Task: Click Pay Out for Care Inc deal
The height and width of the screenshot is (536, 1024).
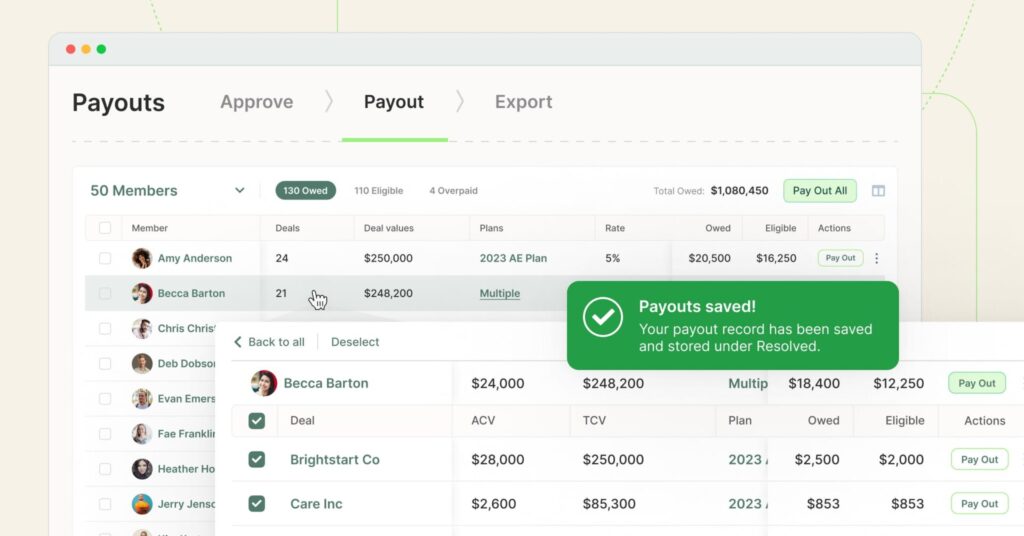Action: tap(980, 504)
